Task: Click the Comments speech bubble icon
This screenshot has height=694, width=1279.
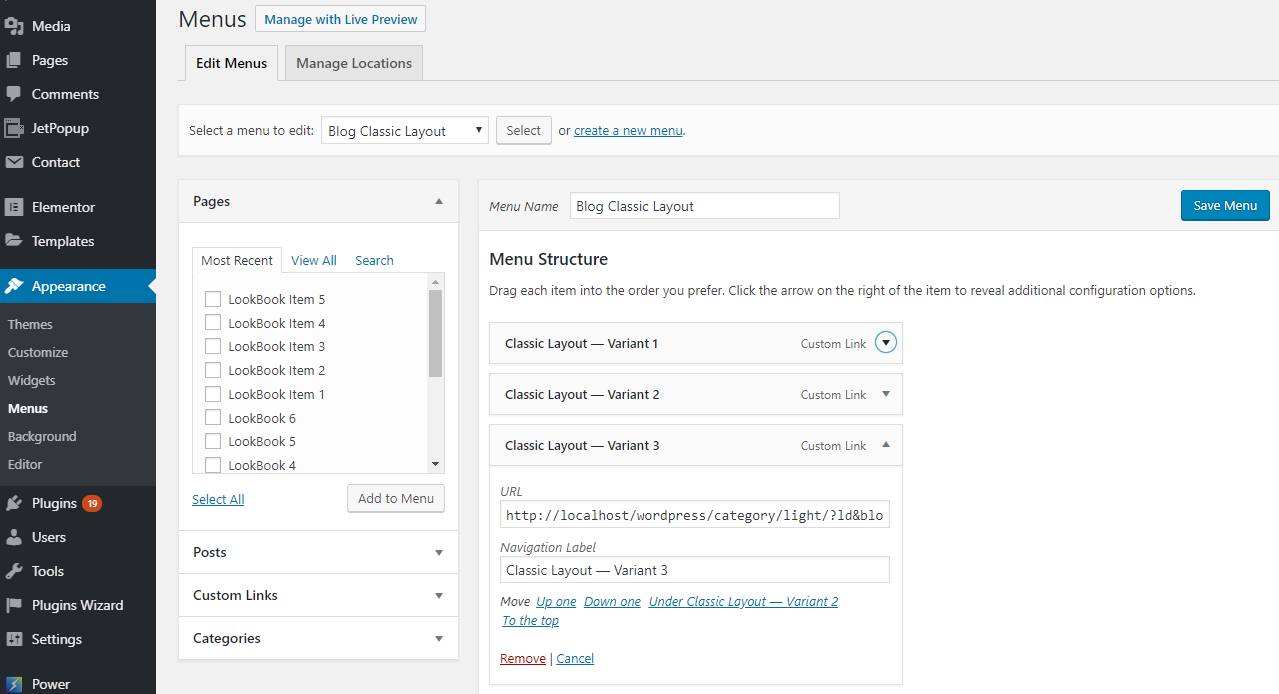Action: point(14,94)
